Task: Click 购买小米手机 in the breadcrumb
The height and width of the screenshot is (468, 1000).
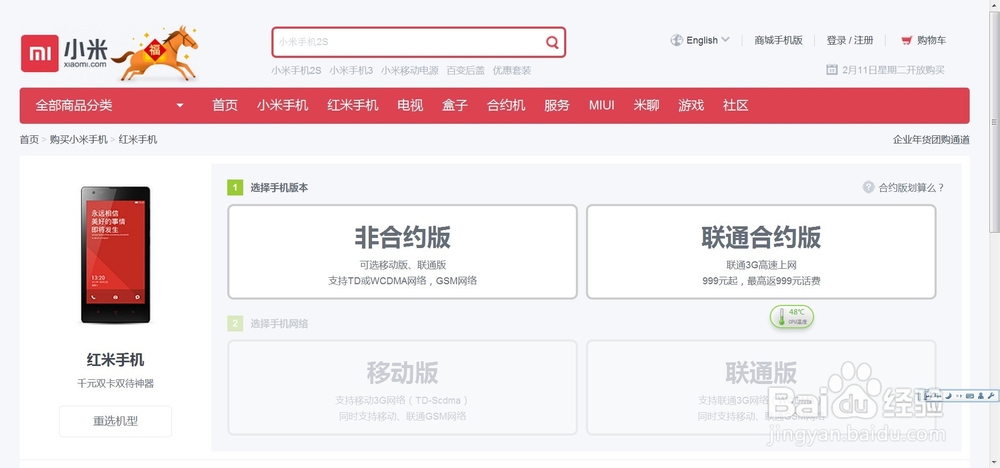Action: pos(78,140)
